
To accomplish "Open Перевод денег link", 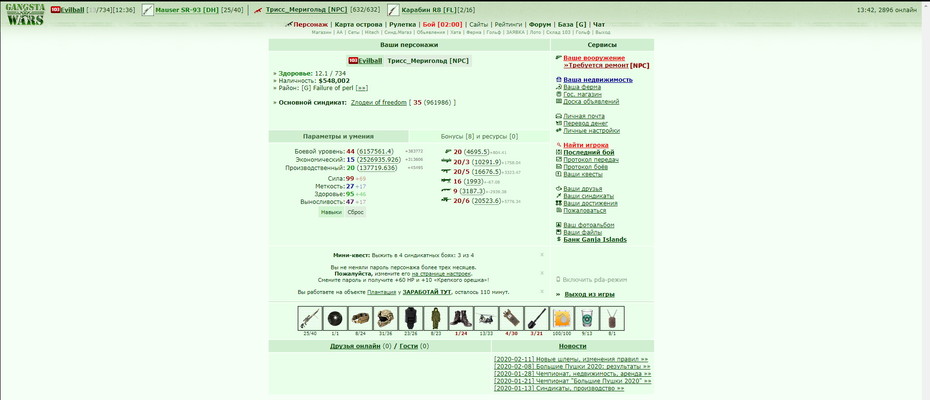I will click(585, 123).
